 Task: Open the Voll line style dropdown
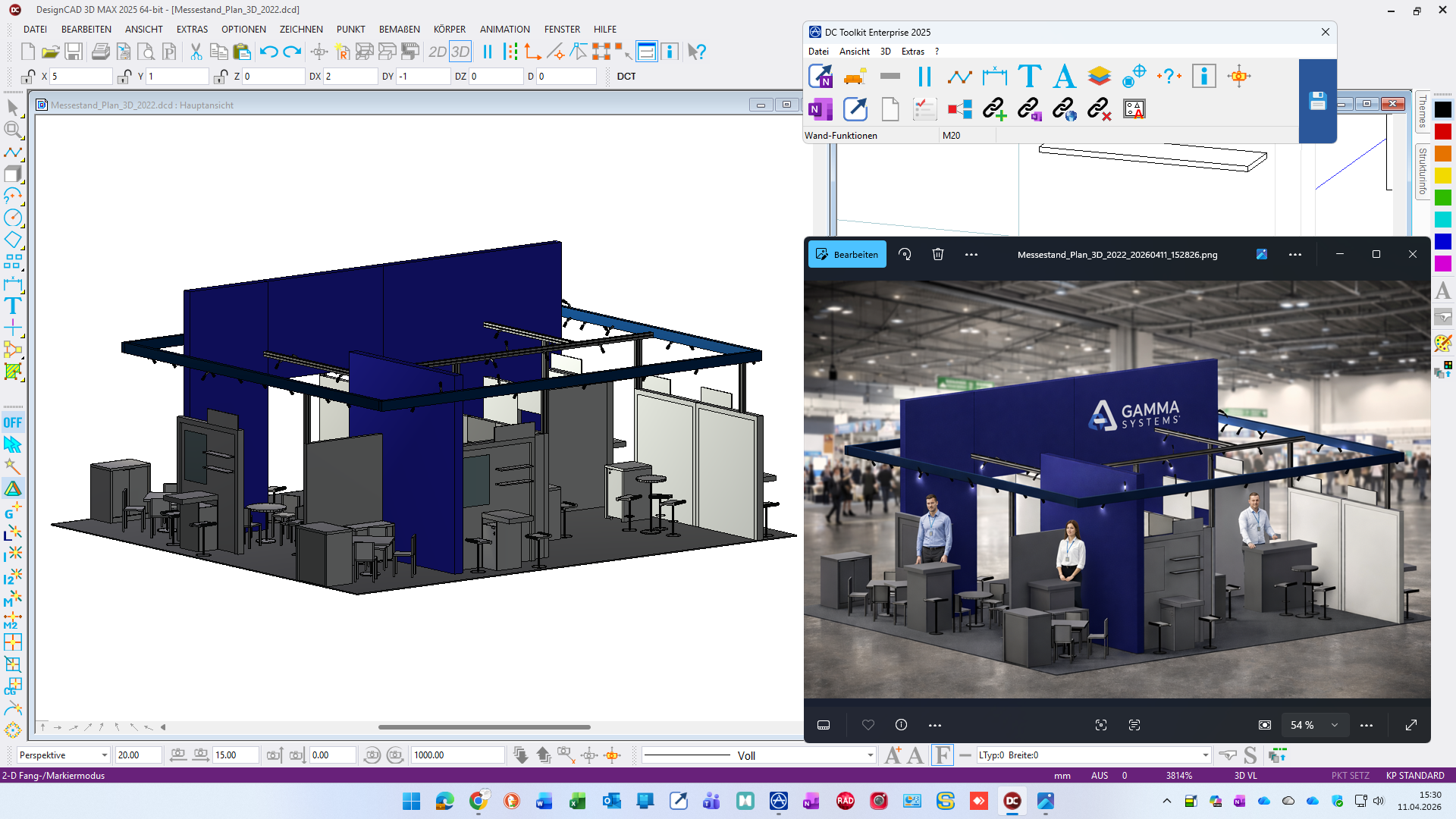(x=870, y=755)
